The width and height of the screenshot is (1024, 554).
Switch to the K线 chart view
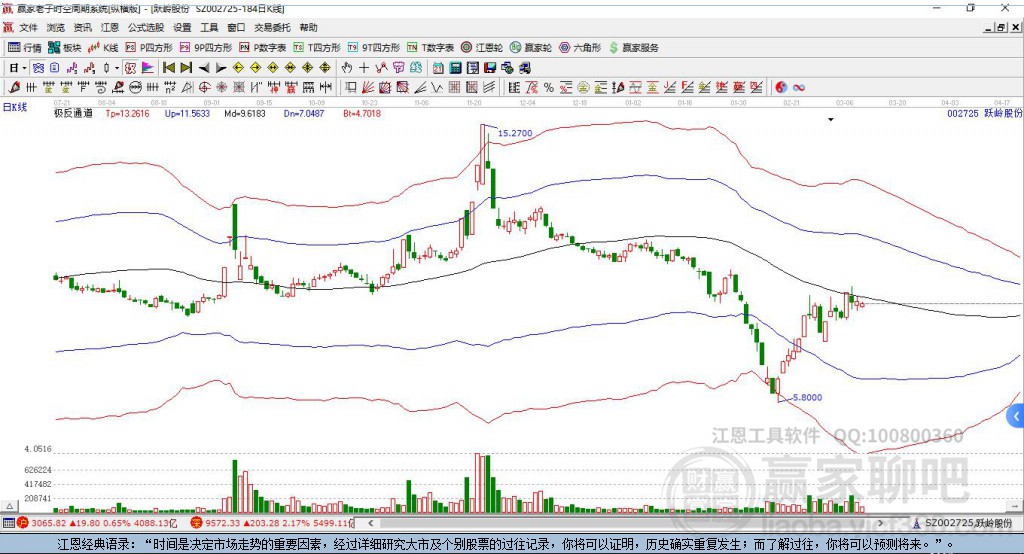tap(103, 48)
